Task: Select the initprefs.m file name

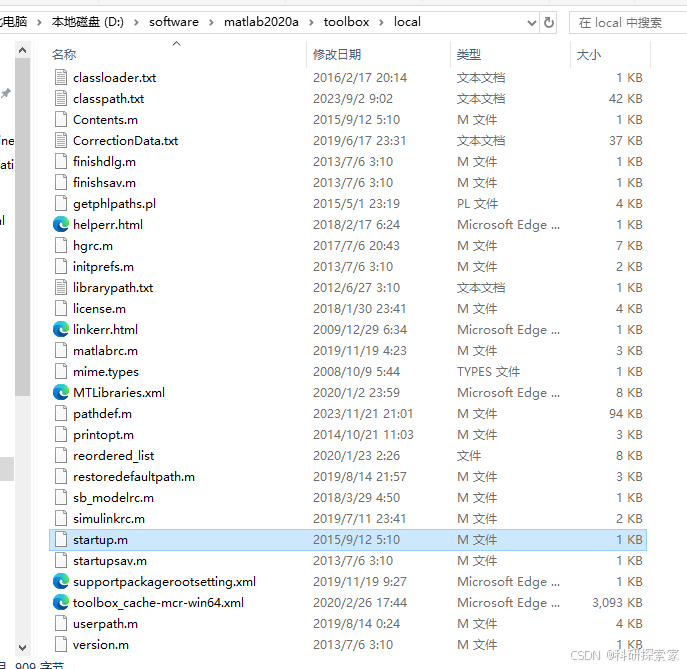Action: point(103,267)
